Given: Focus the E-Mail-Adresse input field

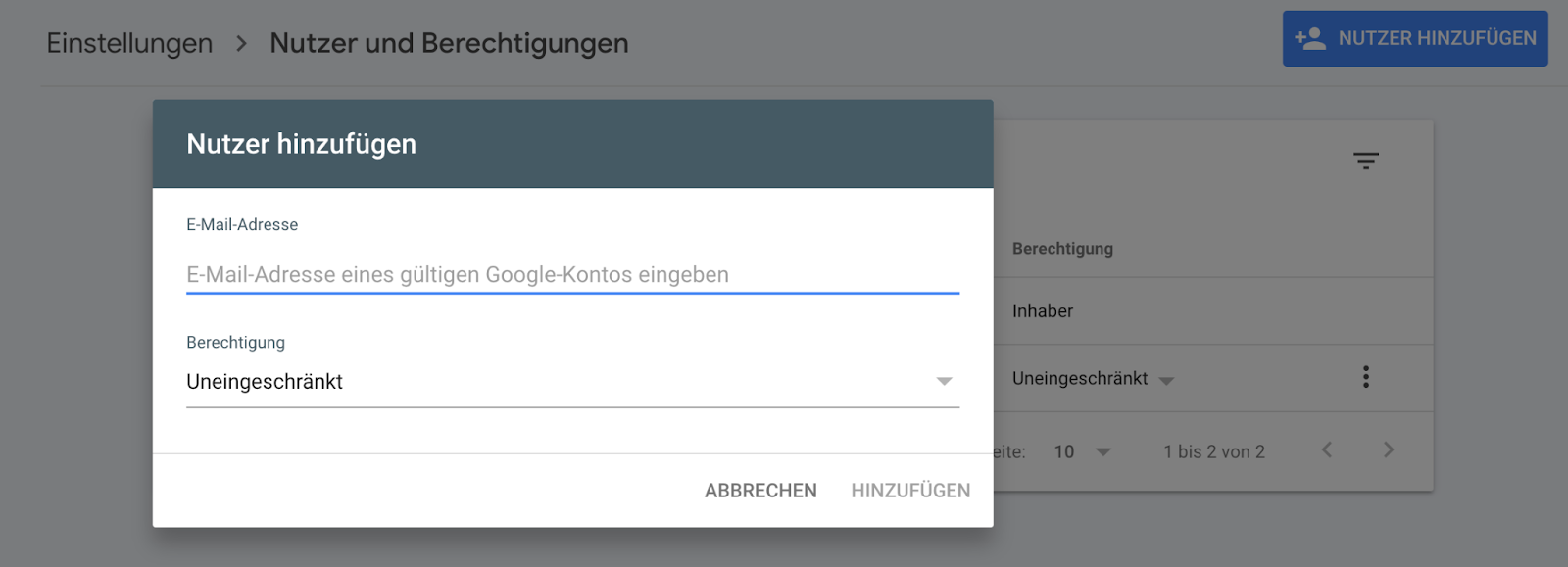Looking at the screenshot, I should [572, 275].
